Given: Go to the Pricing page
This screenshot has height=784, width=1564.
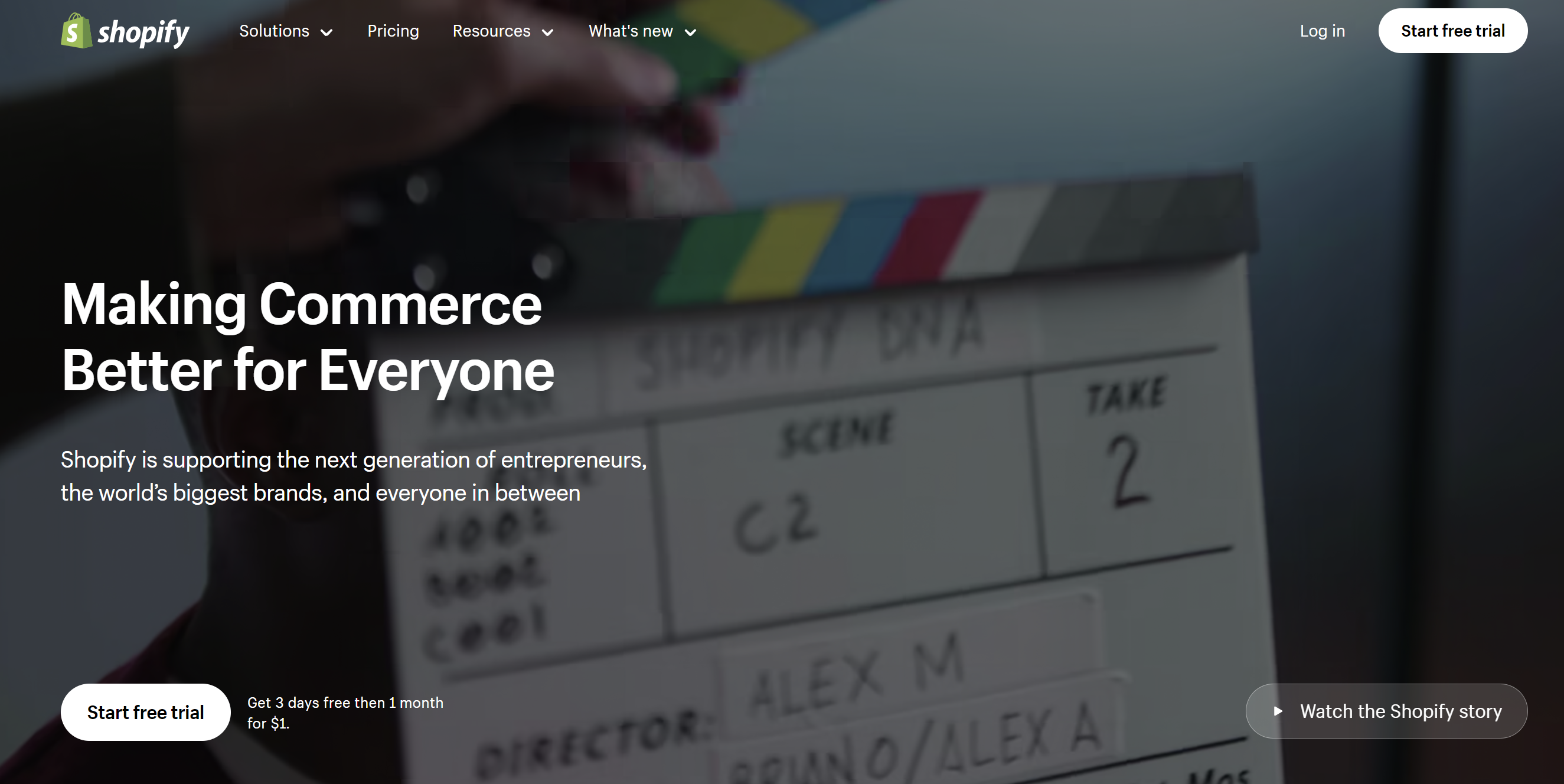Looking at the screenshot, I should 393,31.
